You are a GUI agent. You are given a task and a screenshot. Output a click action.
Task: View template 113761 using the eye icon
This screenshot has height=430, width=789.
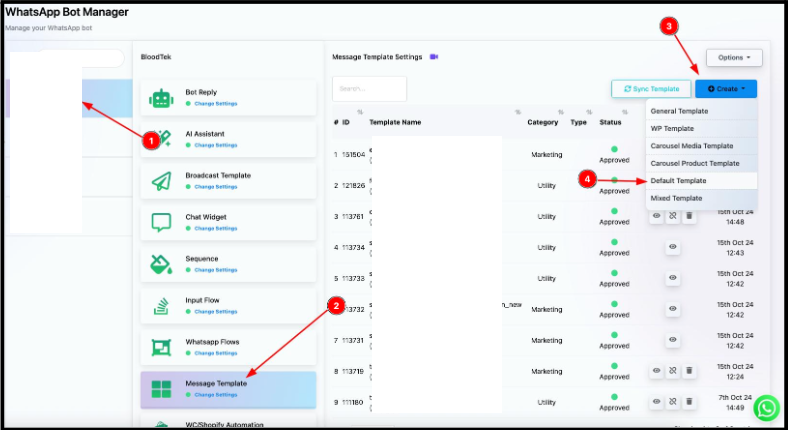(x=657, y=216)
